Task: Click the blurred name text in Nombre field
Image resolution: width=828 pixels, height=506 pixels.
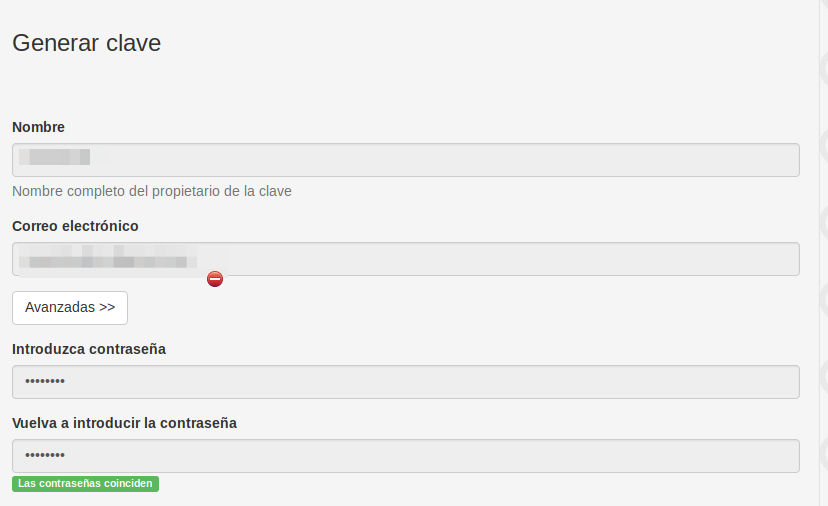Action: pyautogui.click(x=54, y=157)
